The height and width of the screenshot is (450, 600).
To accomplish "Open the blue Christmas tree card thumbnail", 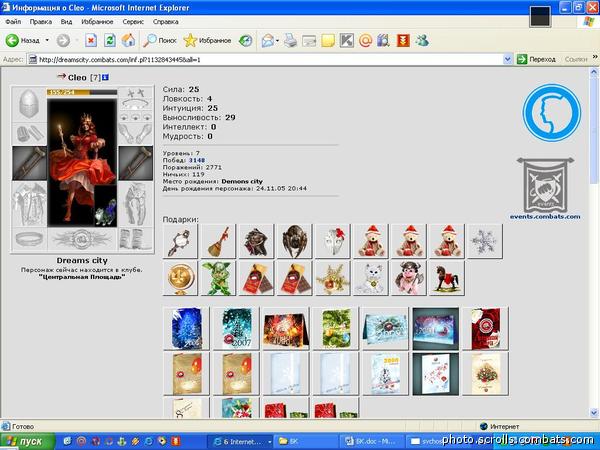I will pyautogui.click(x=187, y=328).
